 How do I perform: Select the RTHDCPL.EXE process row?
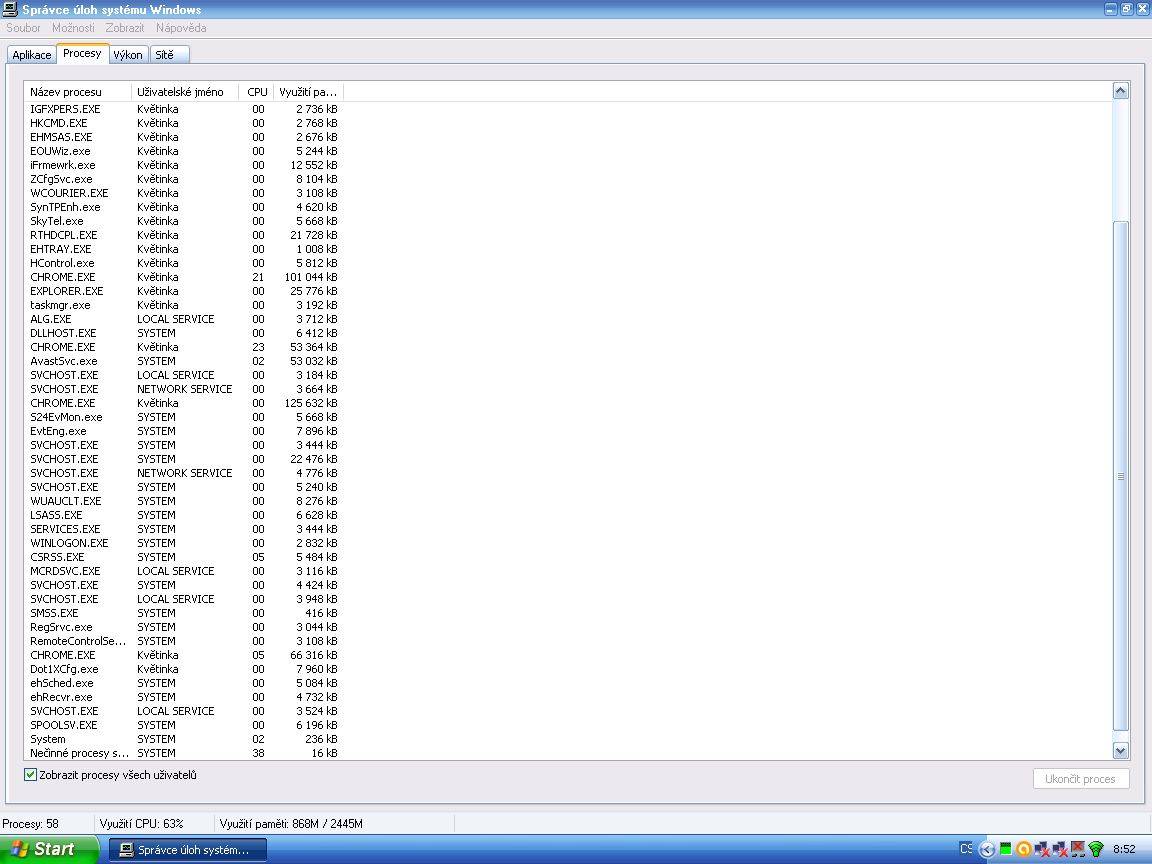click(x=184, y=235)
